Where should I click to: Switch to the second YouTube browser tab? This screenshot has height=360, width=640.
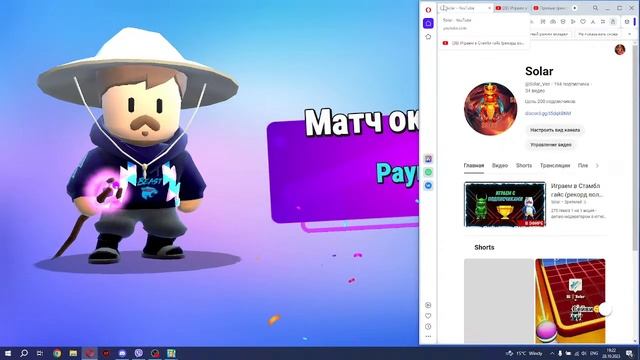click(512, 8)
